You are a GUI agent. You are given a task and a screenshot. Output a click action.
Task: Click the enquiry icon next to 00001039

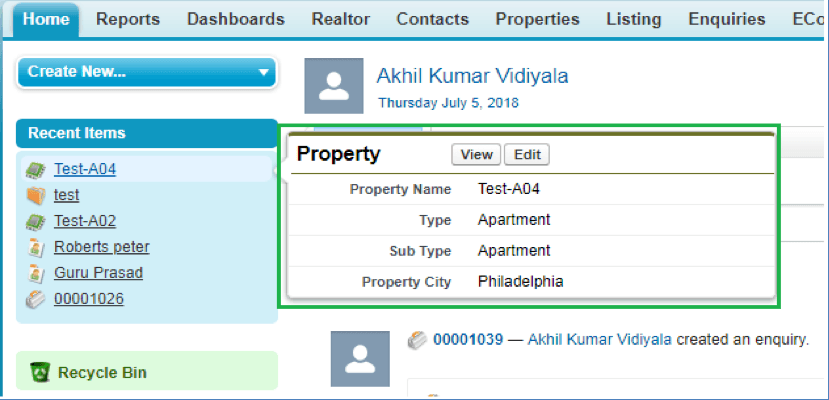418,340
